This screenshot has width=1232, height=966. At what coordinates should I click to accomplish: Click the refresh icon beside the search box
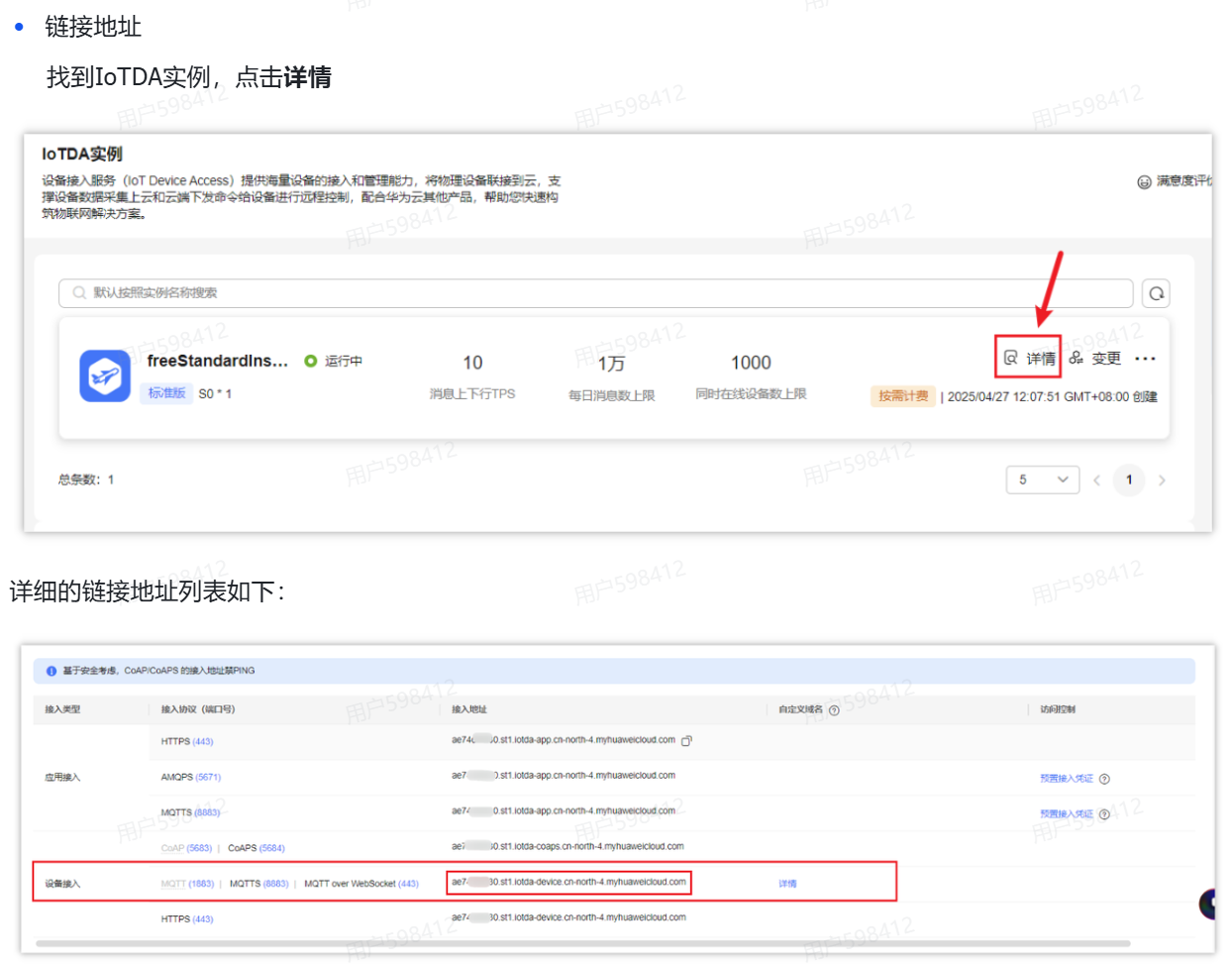(1156, 293)
